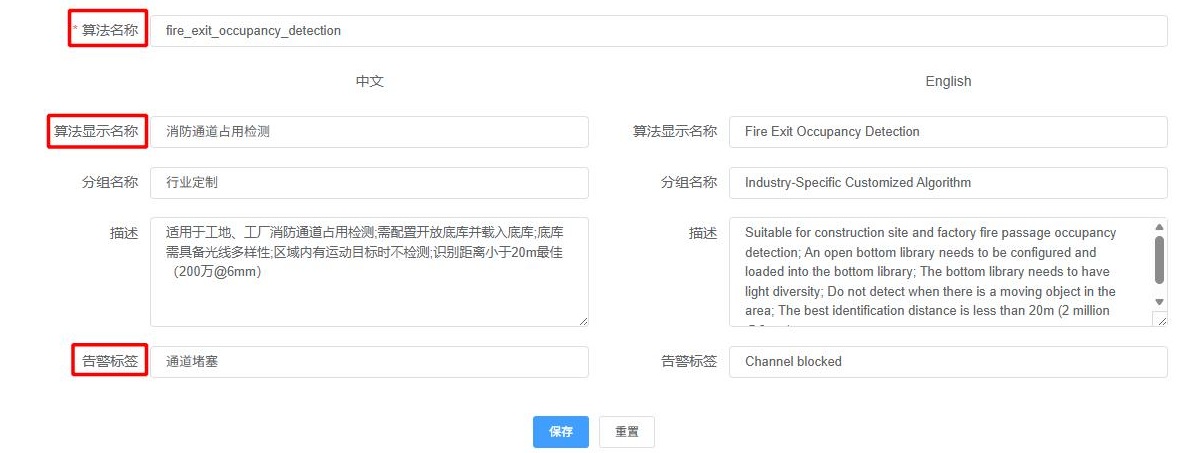Reset the form with the 重置 button
Image resolution: width=1181 pixels, height=453 pixels.
point(626,432)
